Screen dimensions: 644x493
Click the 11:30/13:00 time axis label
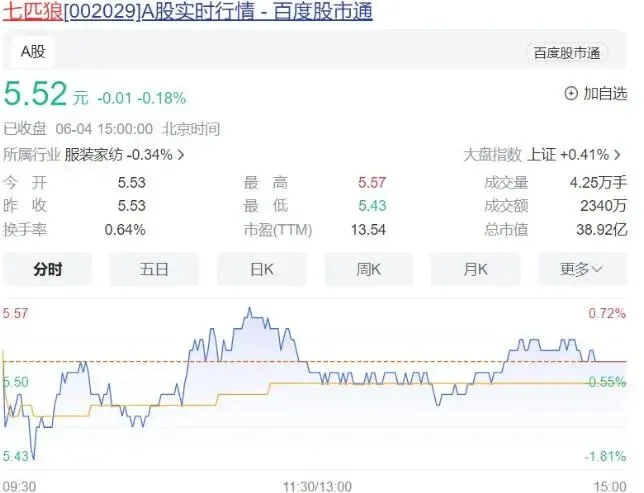click(317, 487)
